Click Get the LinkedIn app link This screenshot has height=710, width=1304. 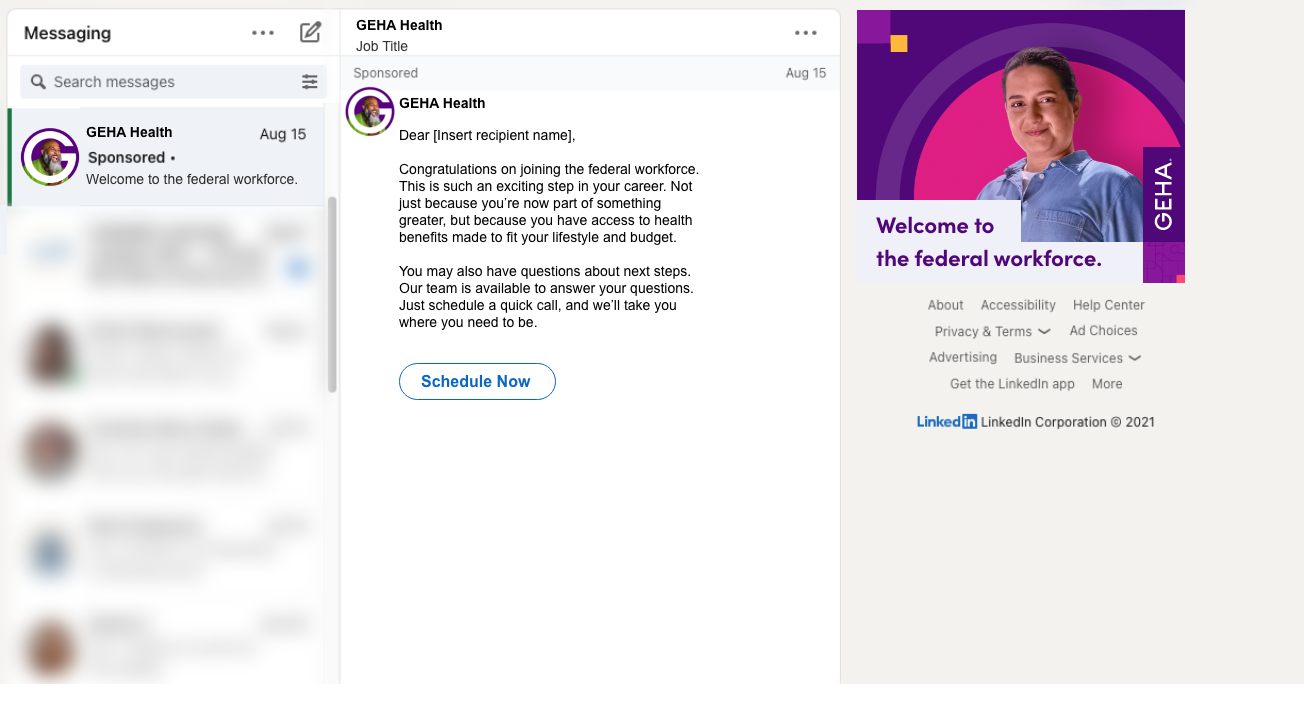point(1012,384)
